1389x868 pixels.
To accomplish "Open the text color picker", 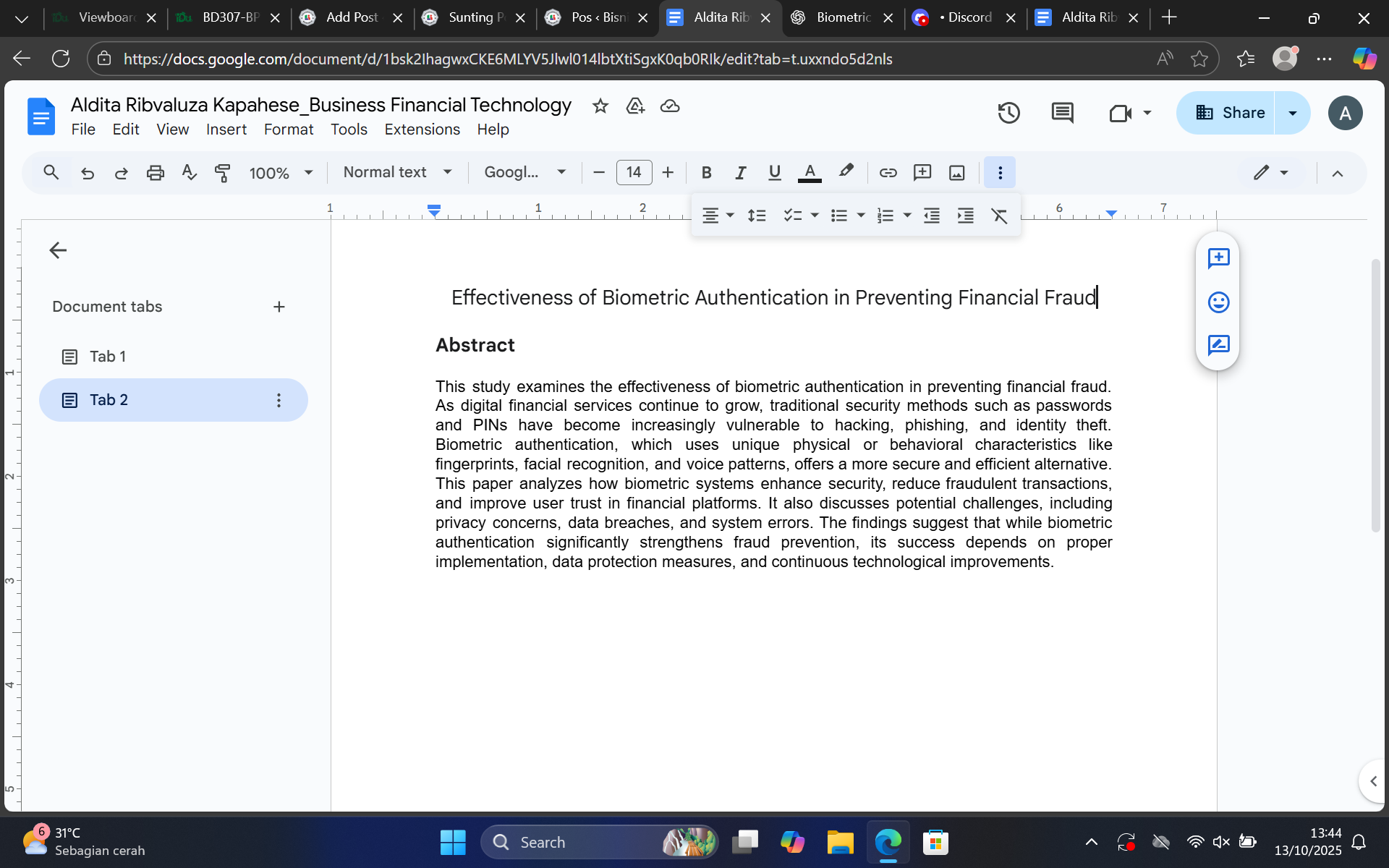I will click(x=810, y=173).
